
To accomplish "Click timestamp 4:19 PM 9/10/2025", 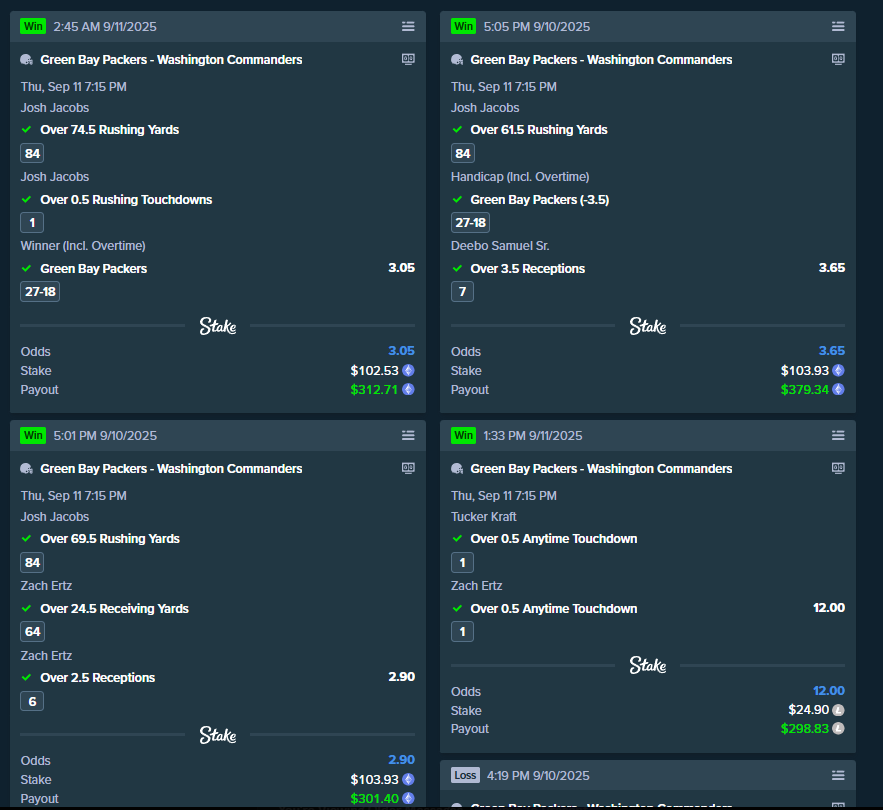I will [x=538, y=776].
